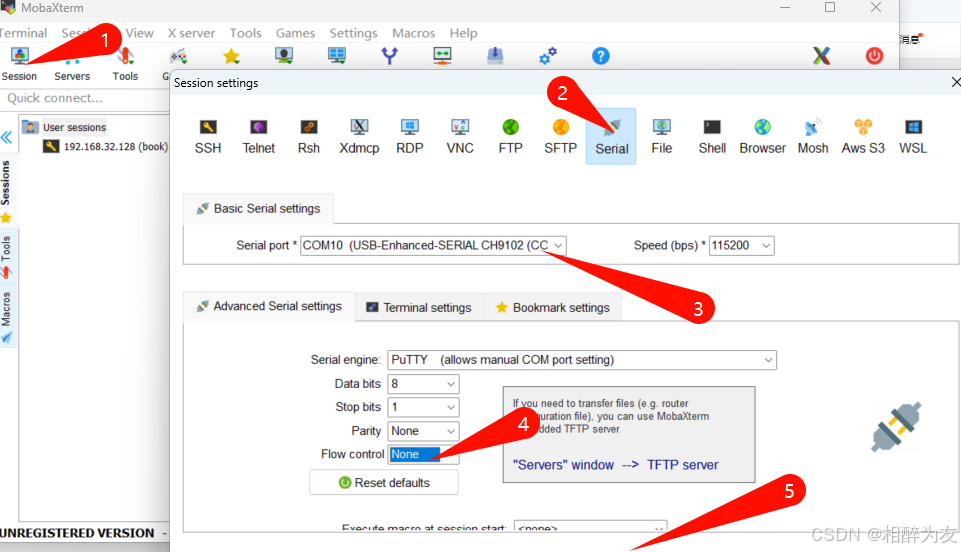The image size is (961, 552).
Task: Select Aws S3 session type
Action: pyautogui.click(x=863, y=137)
